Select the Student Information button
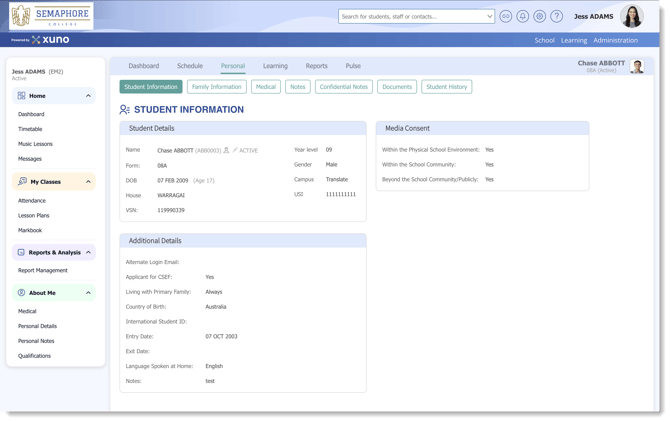The width and height of the screenshot is (670, 422). coord(151,87)
